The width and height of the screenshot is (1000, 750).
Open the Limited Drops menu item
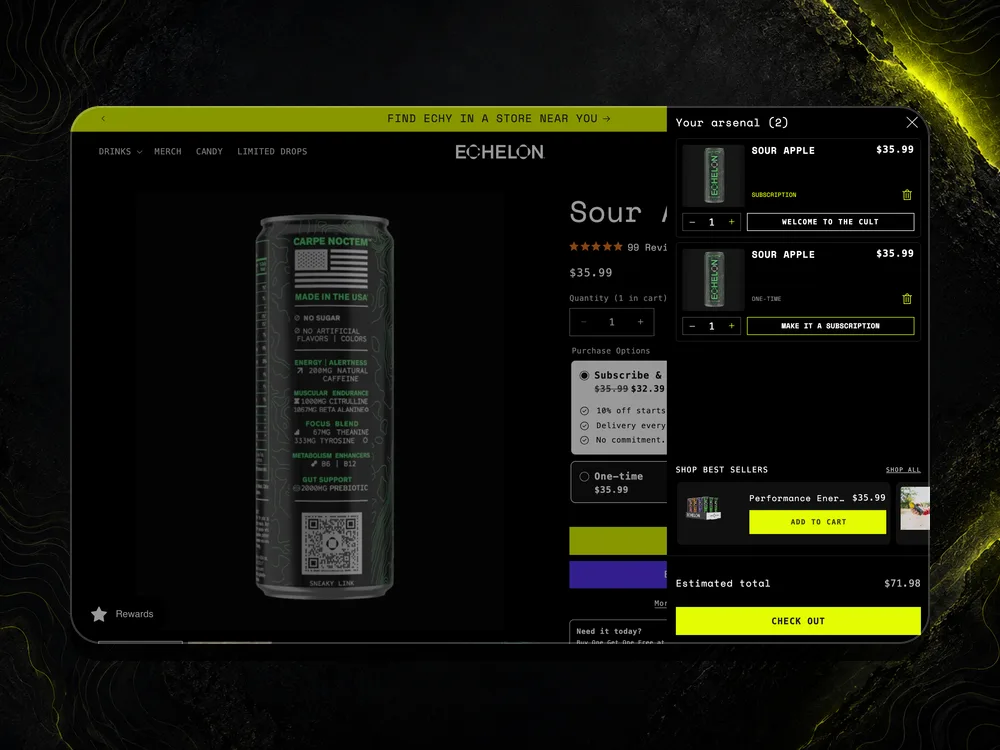(272, 152)
